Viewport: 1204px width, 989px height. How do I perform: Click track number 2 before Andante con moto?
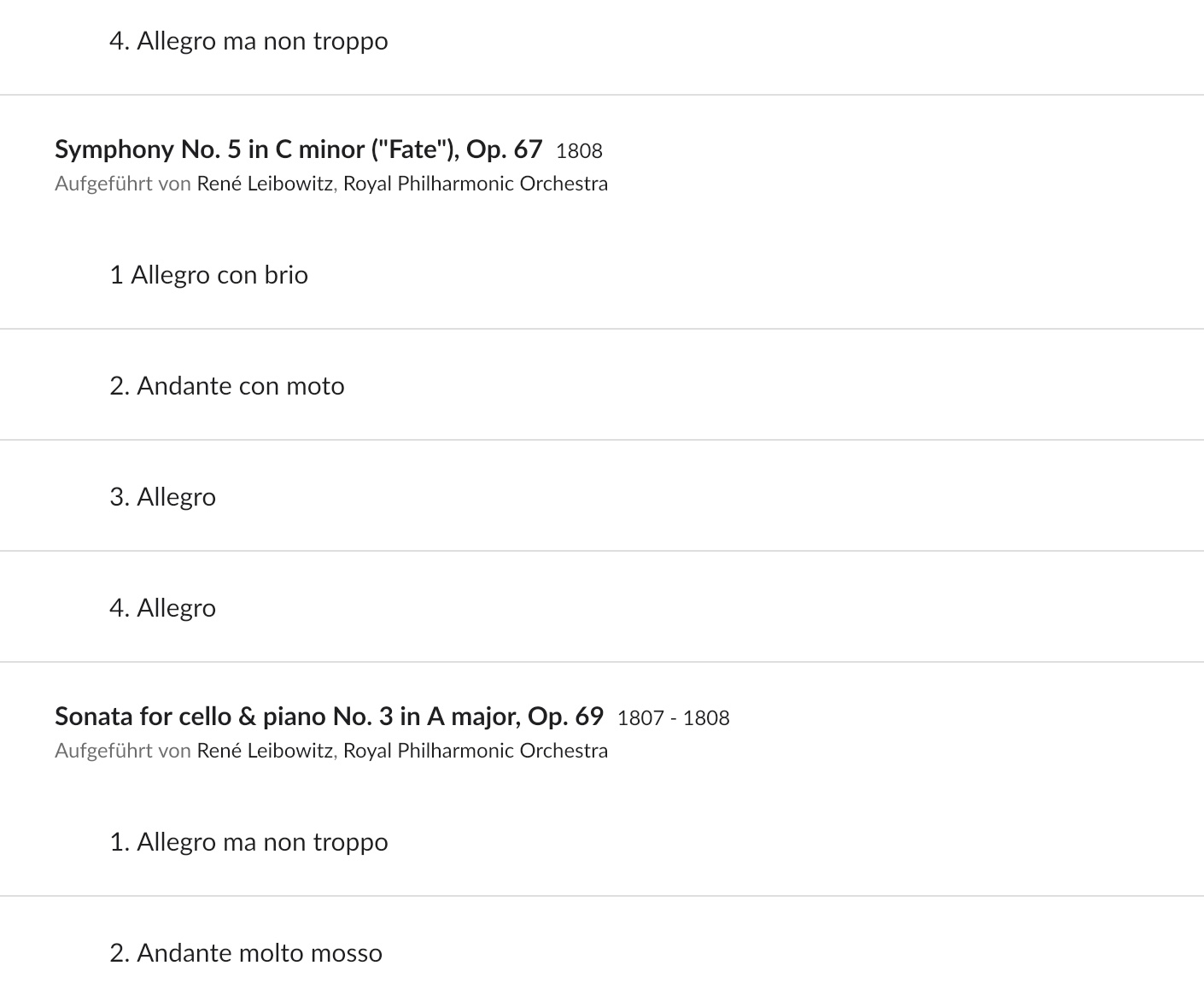tap(120, 386)
